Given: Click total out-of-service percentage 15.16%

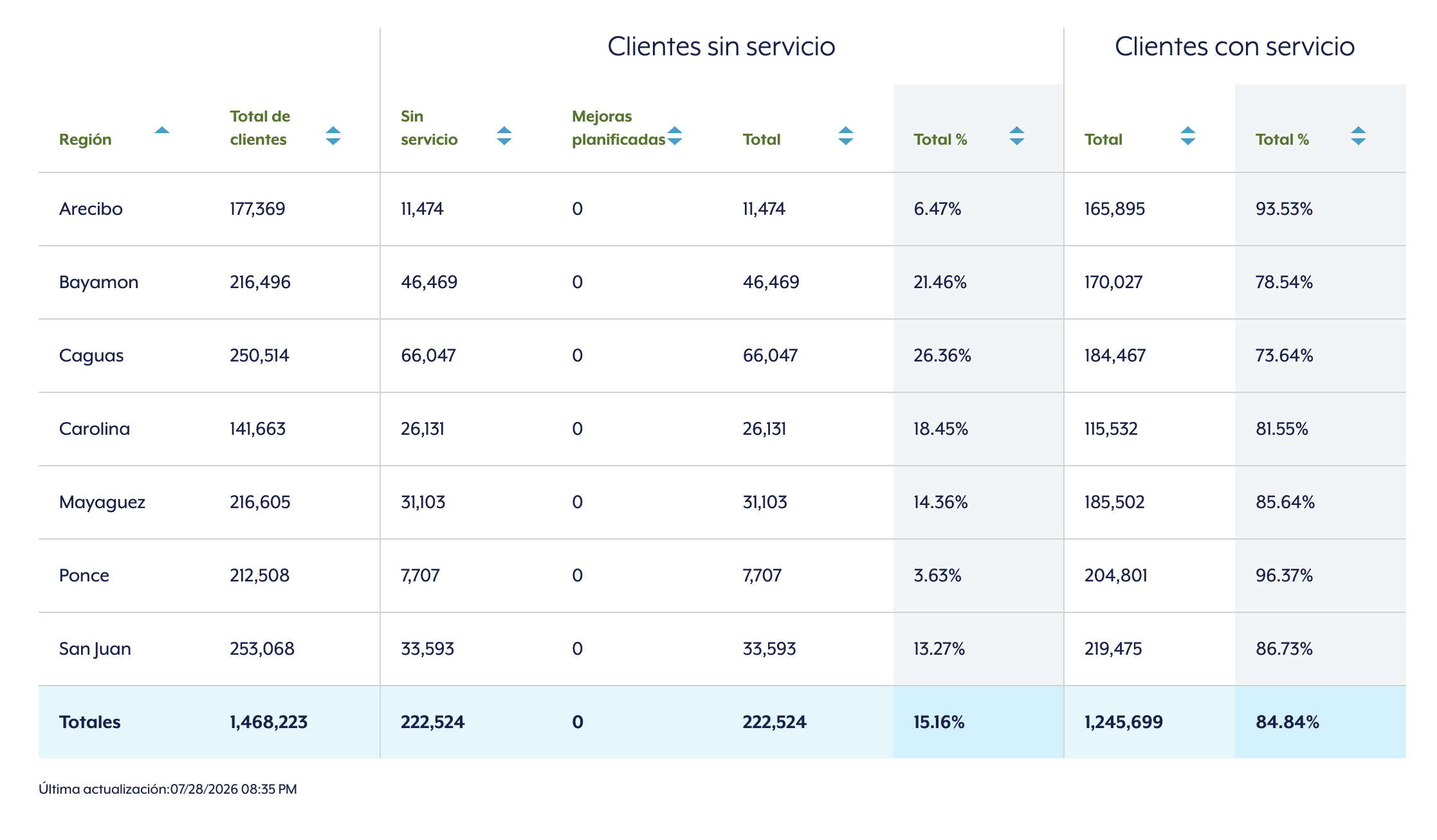Looking at the screenshot, I should (x=939, y=722).
